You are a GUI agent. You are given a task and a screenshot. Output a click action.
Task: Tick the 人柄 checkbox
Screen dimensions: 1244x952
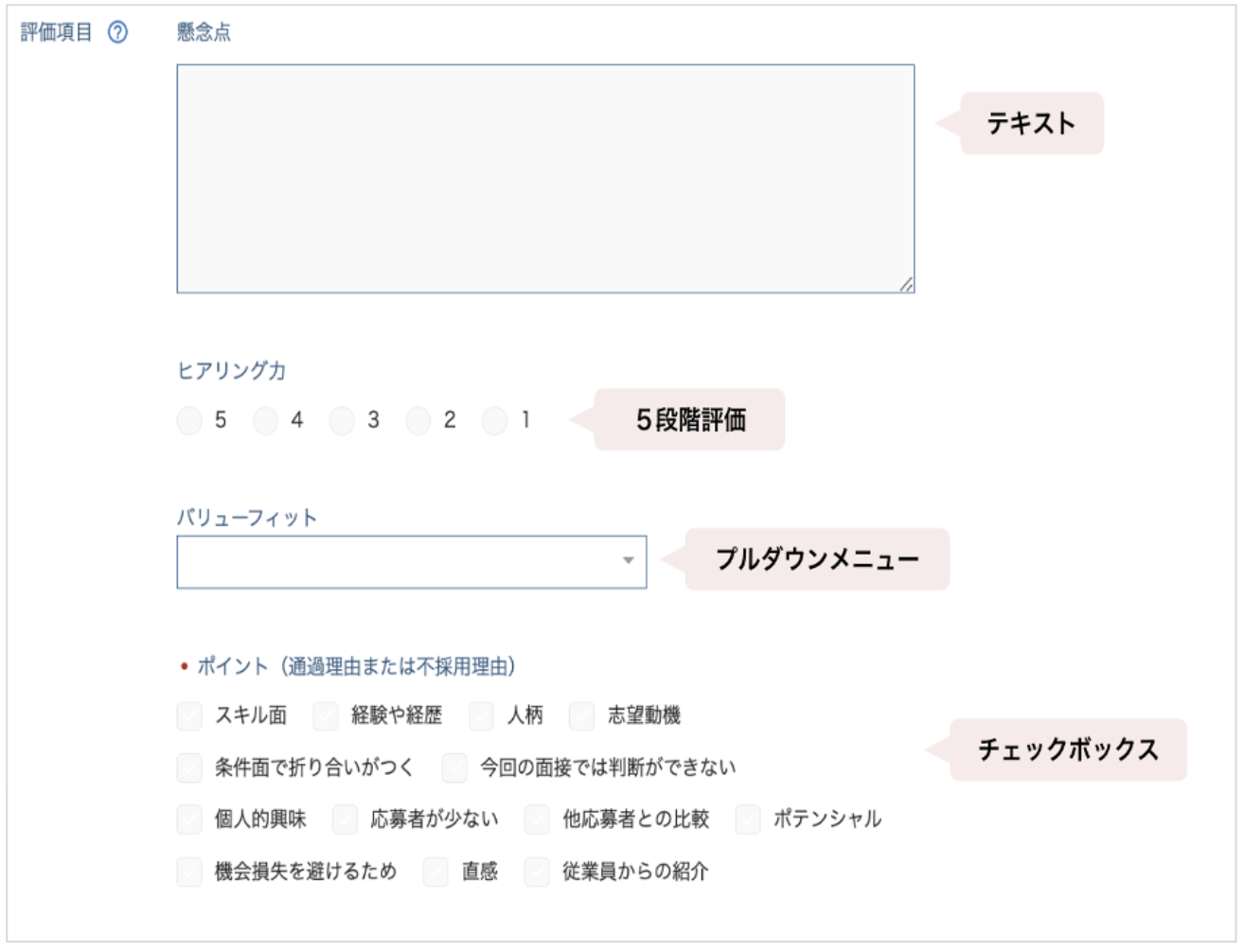click(x=481, y=715)
